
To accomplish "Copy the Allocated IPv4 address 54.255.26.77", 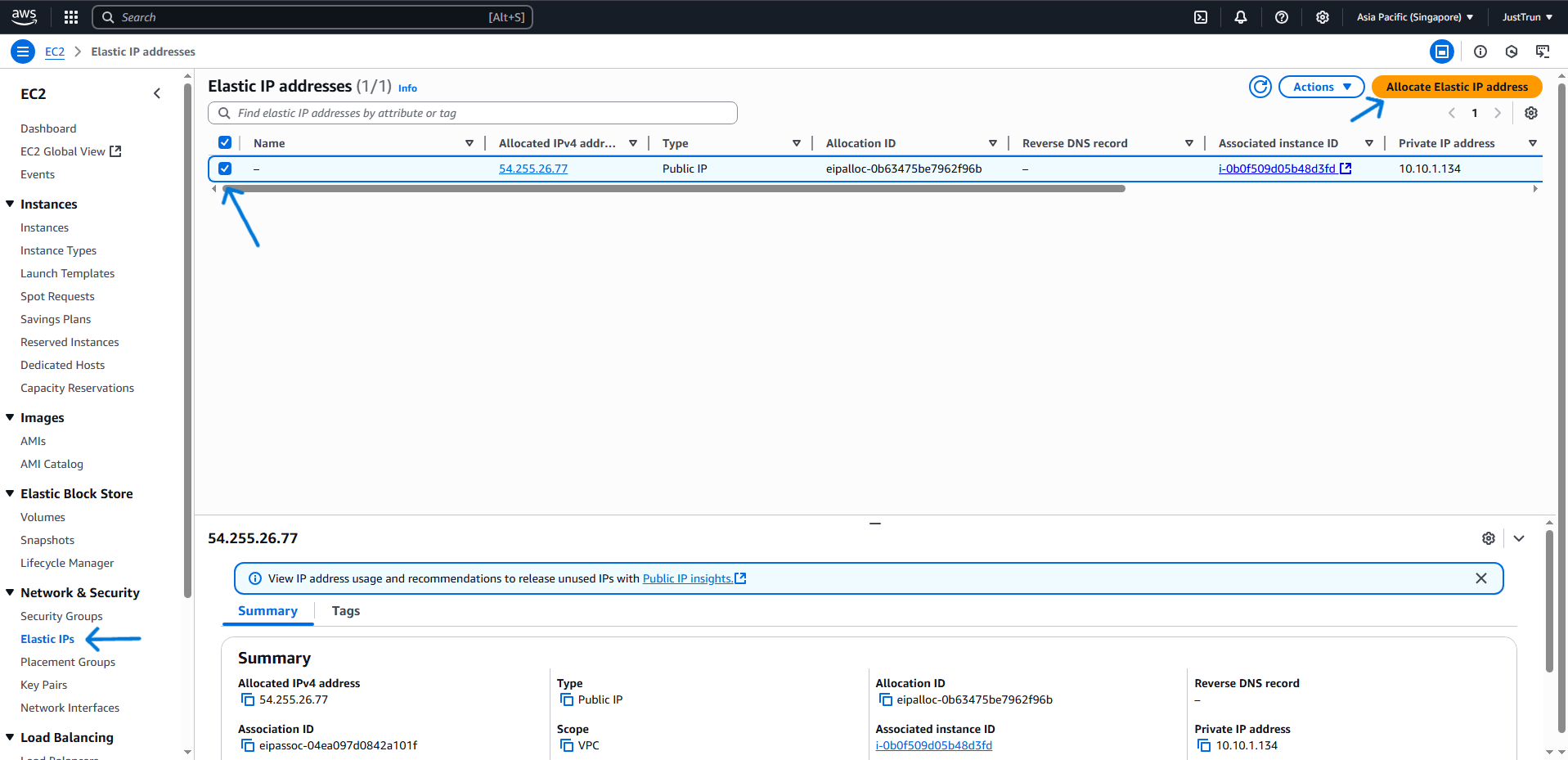I will coord(248,699).
